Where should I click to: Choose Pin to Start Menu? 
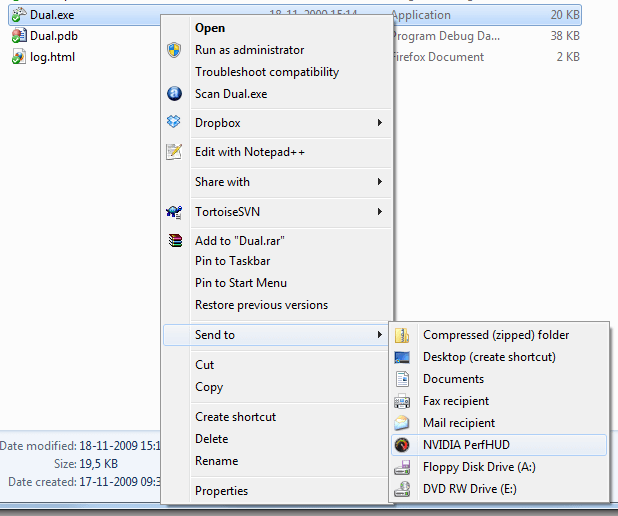(x=277, y=283)
